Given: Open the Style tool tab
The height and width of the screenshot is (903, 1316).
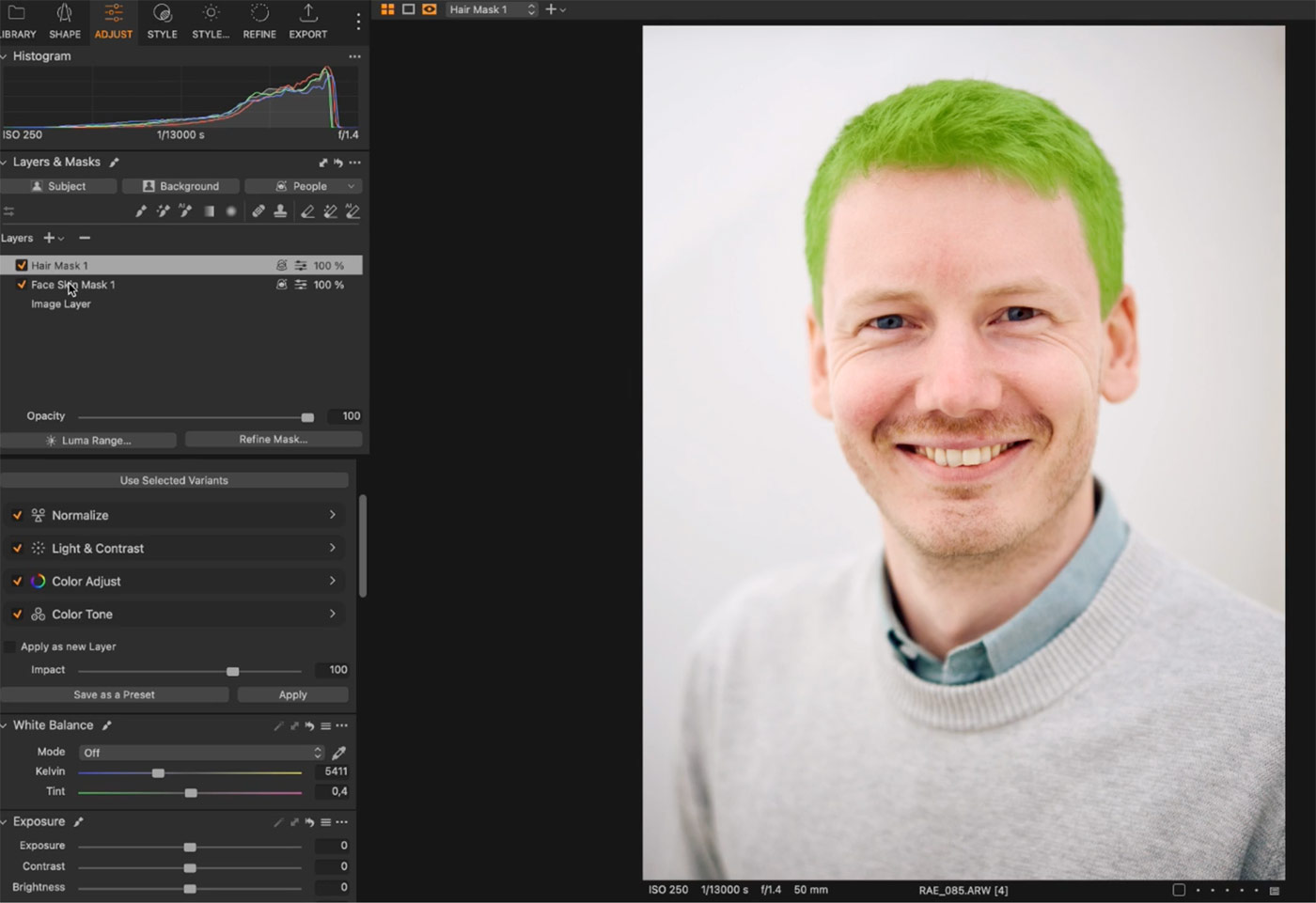Looking at the screenshot, I should click(x=162, y=22).
